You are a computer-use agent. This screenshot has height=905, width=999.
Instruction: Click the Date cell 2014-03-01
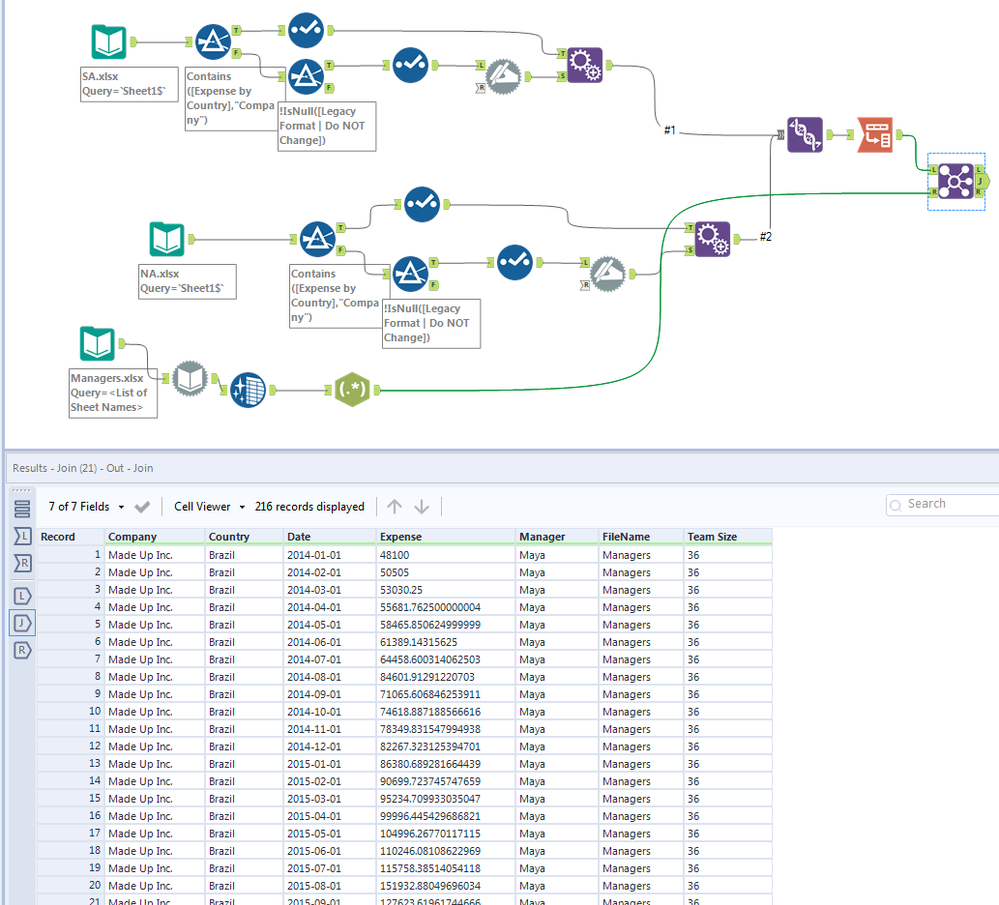coord(330,590)
